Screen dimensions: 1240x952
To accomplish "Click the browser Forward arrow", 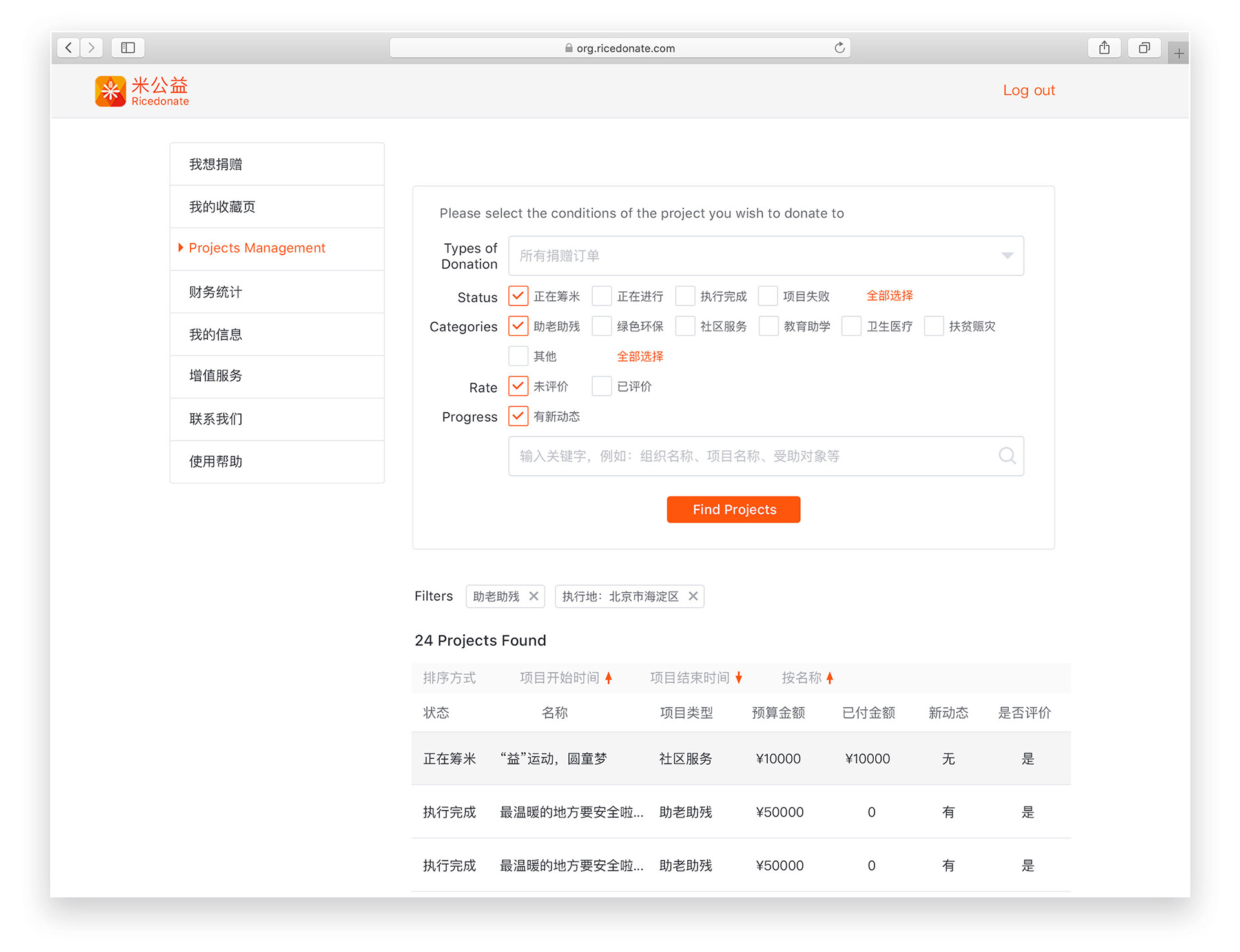I will click(92, 47).
